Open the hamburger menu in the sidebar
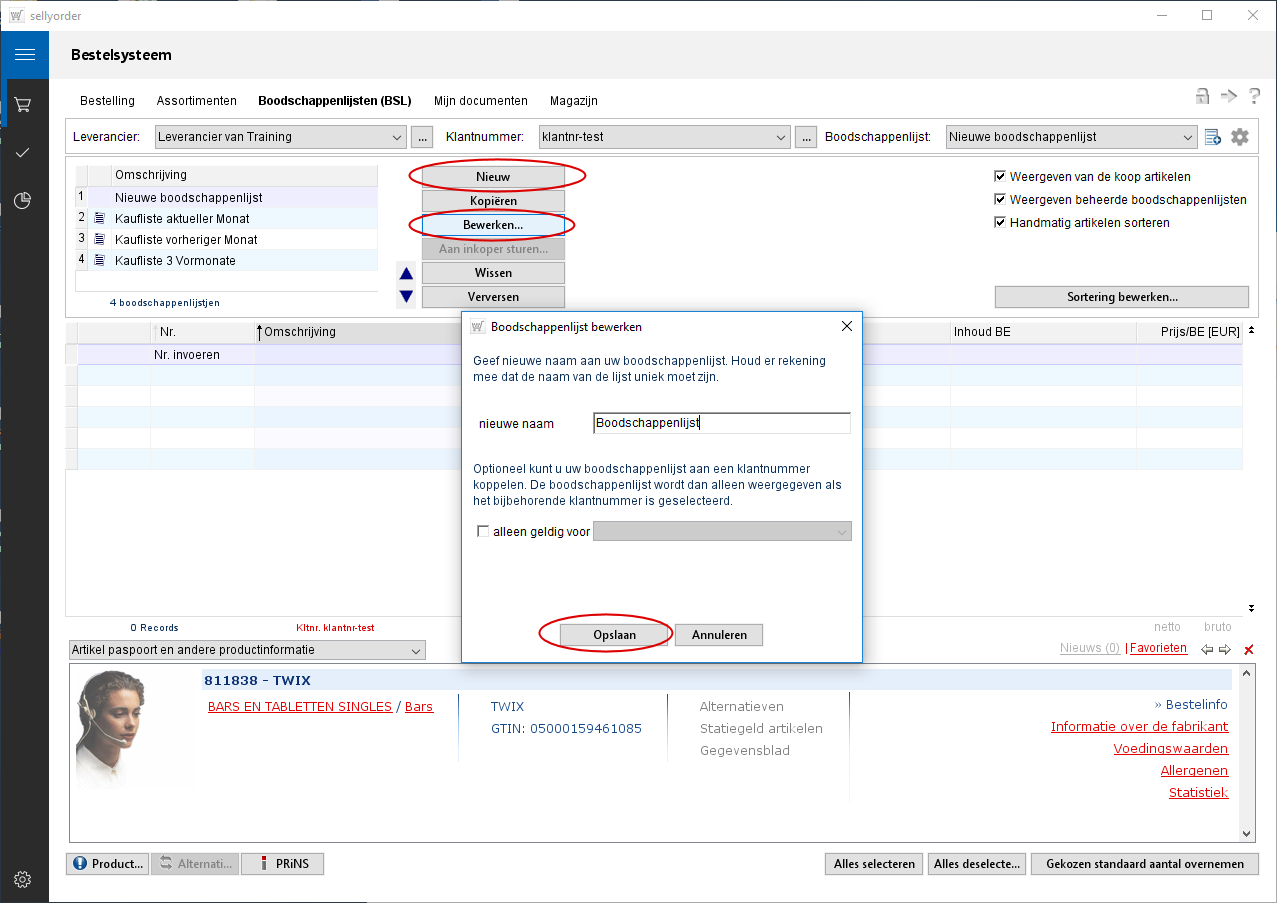 point(24,55)
